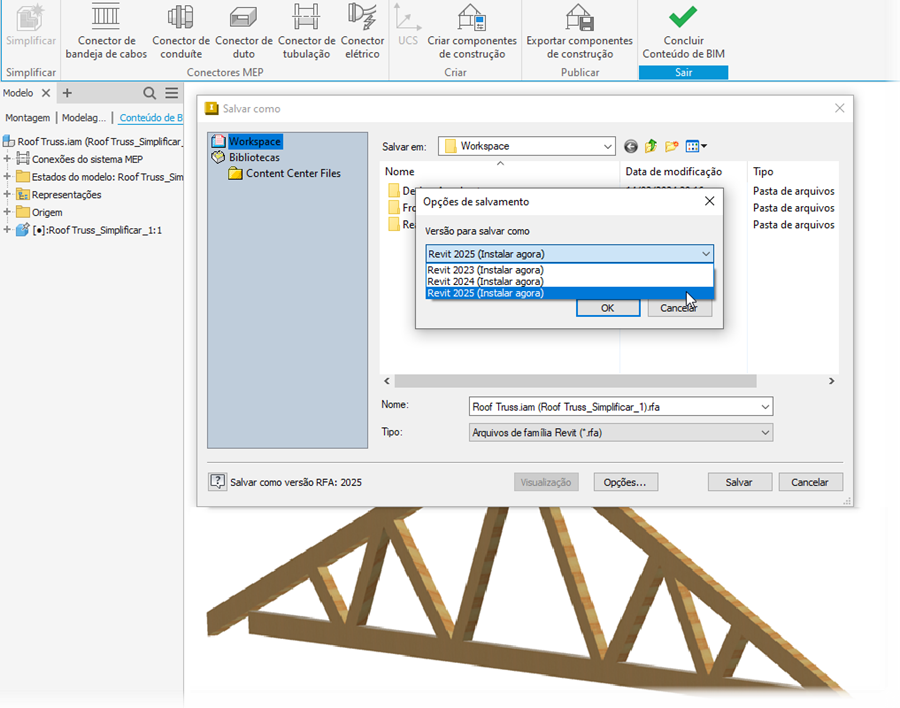
Task: Close the Modelo browser panel
Action: click(46, 92)
